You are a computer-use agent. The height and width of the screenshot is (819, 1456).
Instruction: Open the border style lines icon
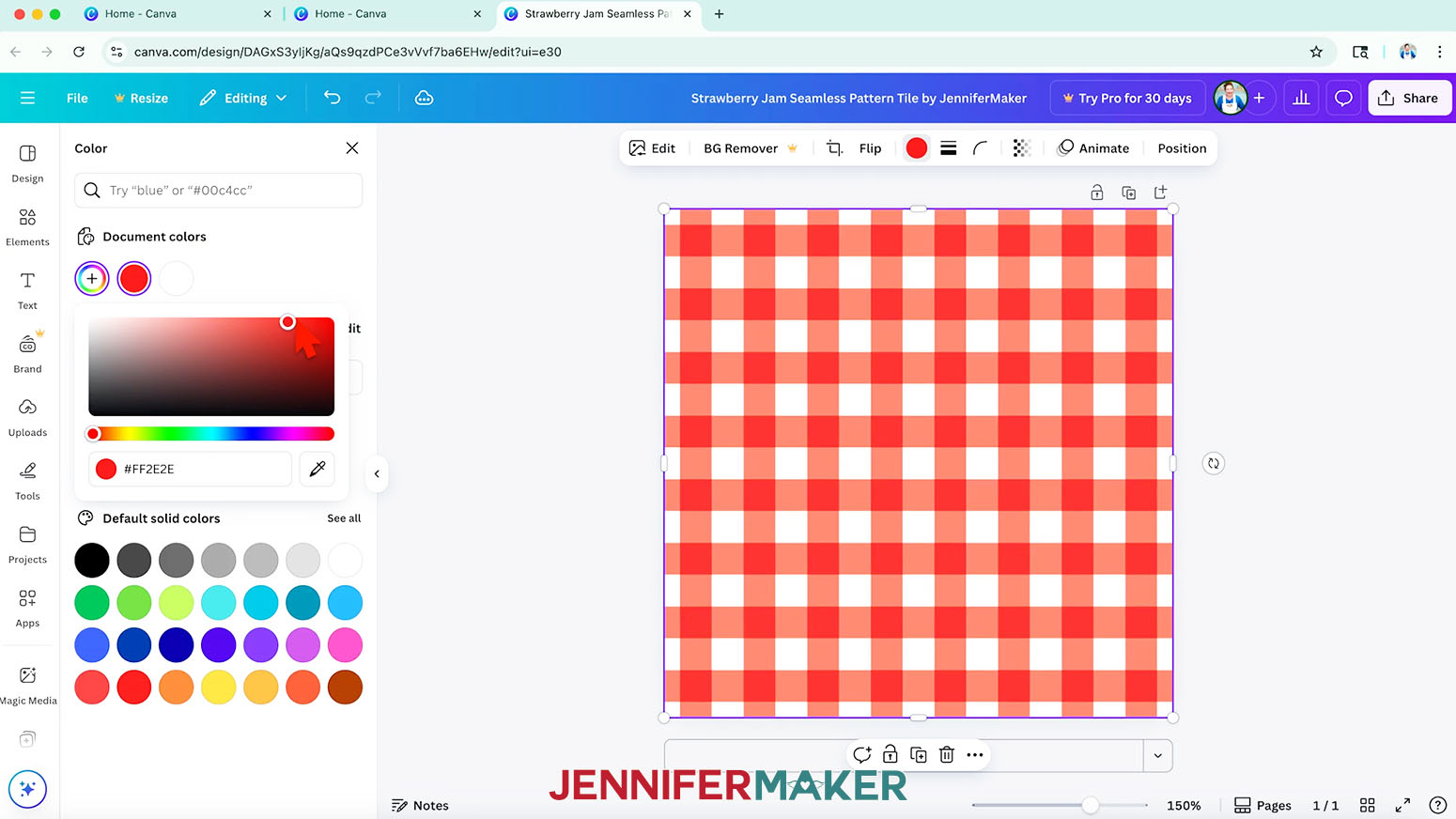pyautogui.click(x=949, y=148)
